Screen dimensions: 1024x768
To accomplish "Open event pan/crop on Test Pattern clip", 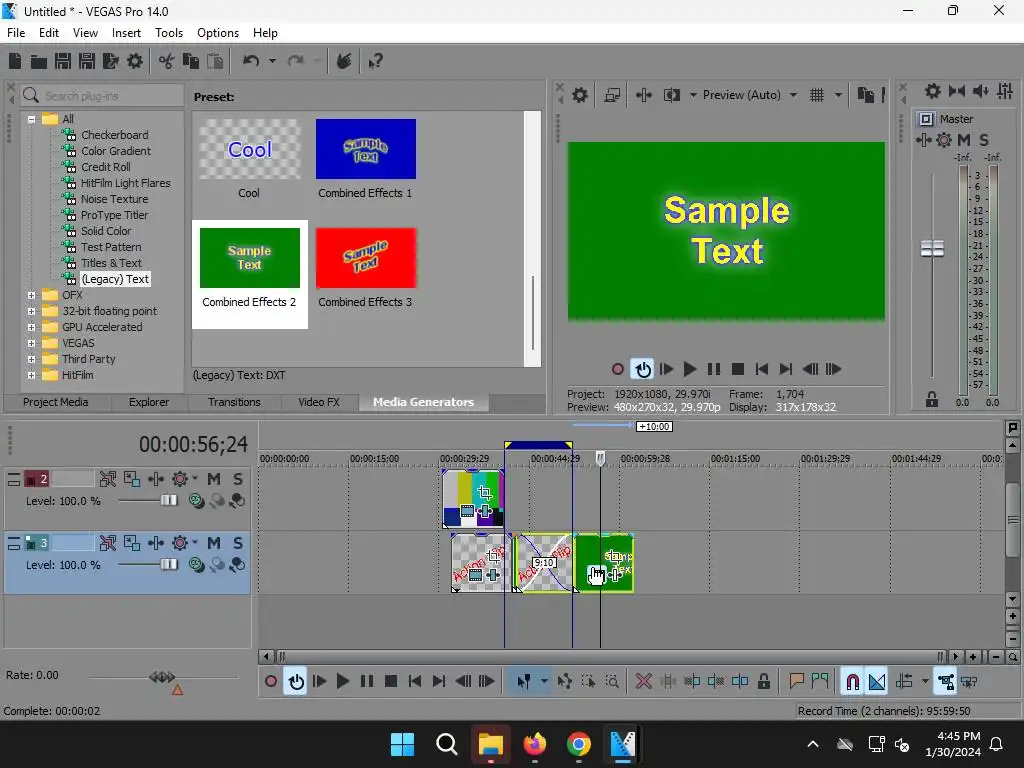I will click(485, 493).
